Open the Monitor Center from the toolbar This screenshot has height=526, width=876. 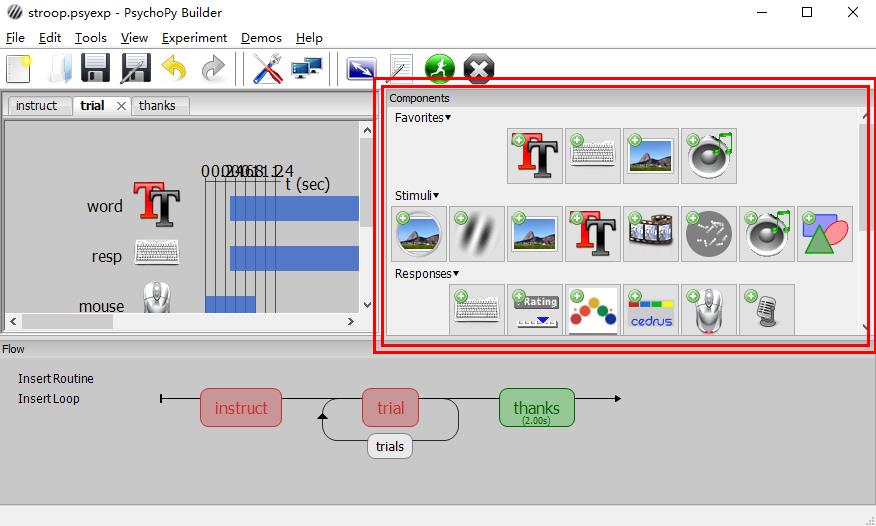(x=306, y=68)
